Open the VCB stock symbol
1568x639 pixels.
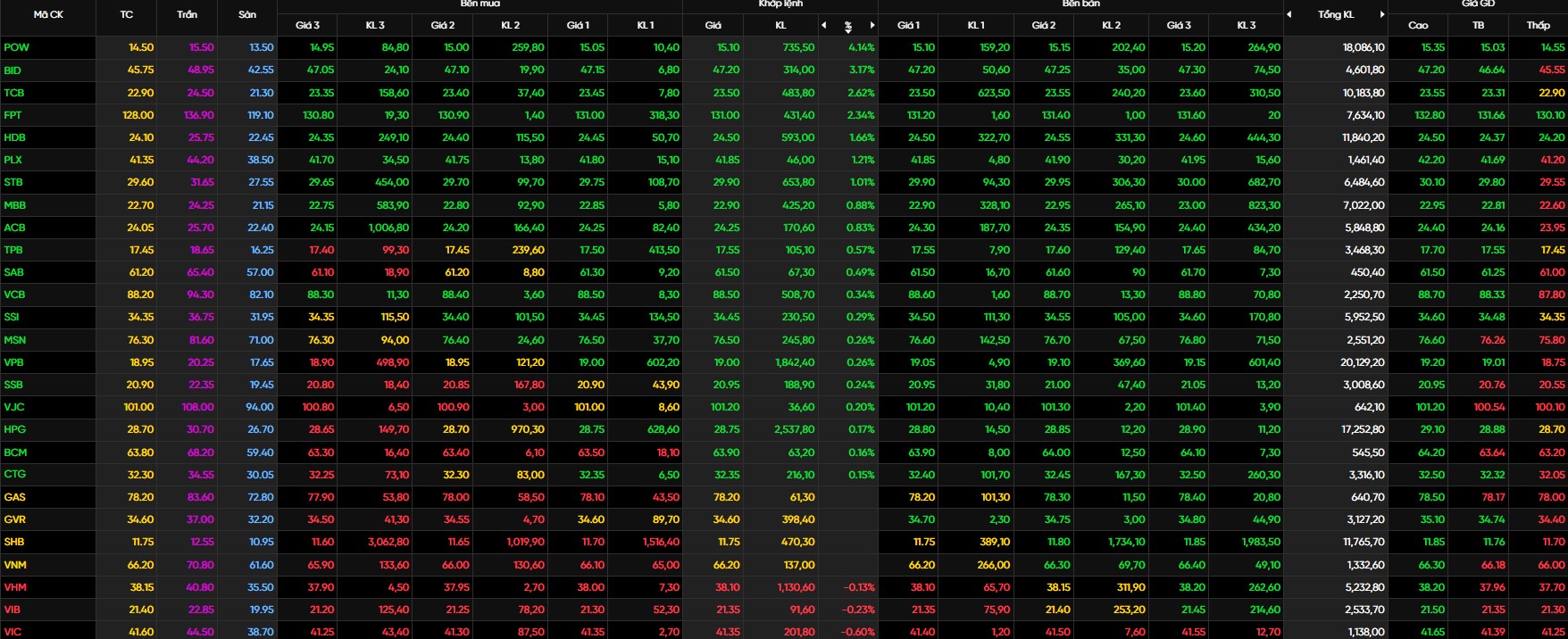pos(14,295)
